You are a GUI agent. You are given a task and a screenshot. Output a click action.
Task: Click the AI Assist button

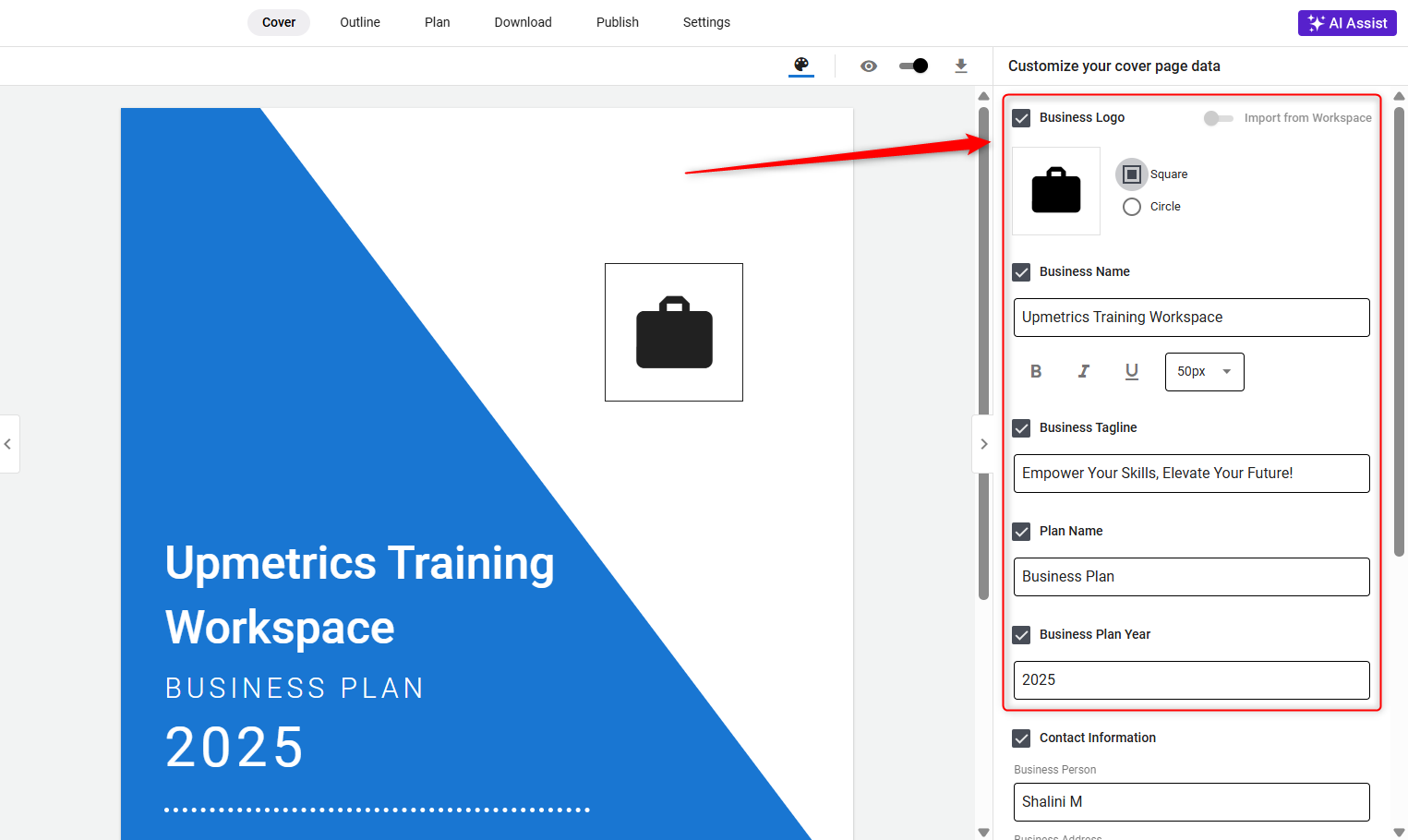(1347, 23)
